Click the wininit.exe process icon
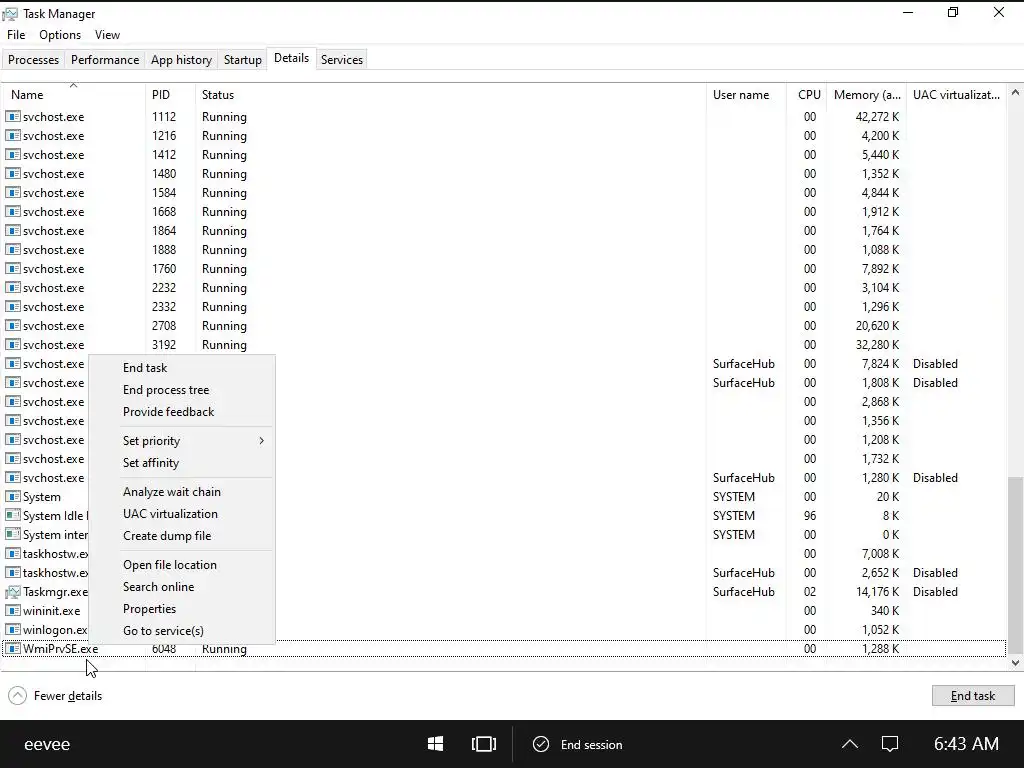1024x768 pixels. point(12,611)
